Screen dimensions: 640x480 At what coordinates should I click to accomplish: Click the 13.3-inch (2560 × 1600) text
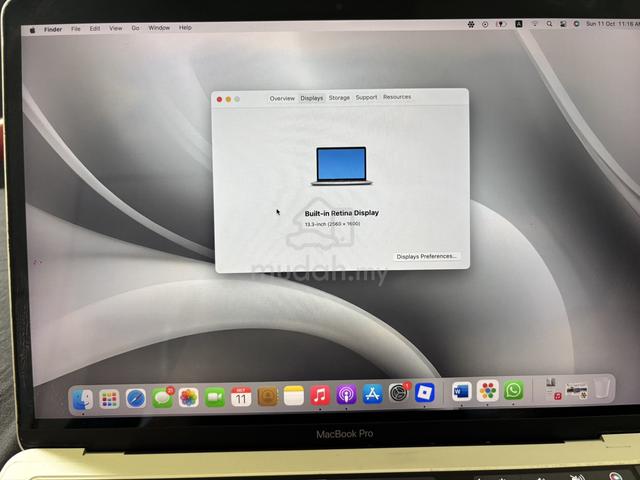click(x=332, y=224)
